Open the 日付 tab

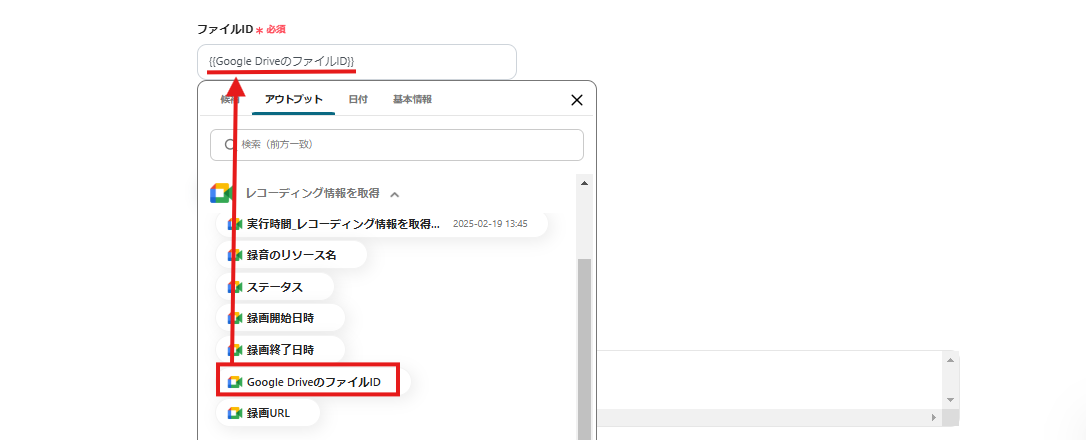tap(358, 99)
